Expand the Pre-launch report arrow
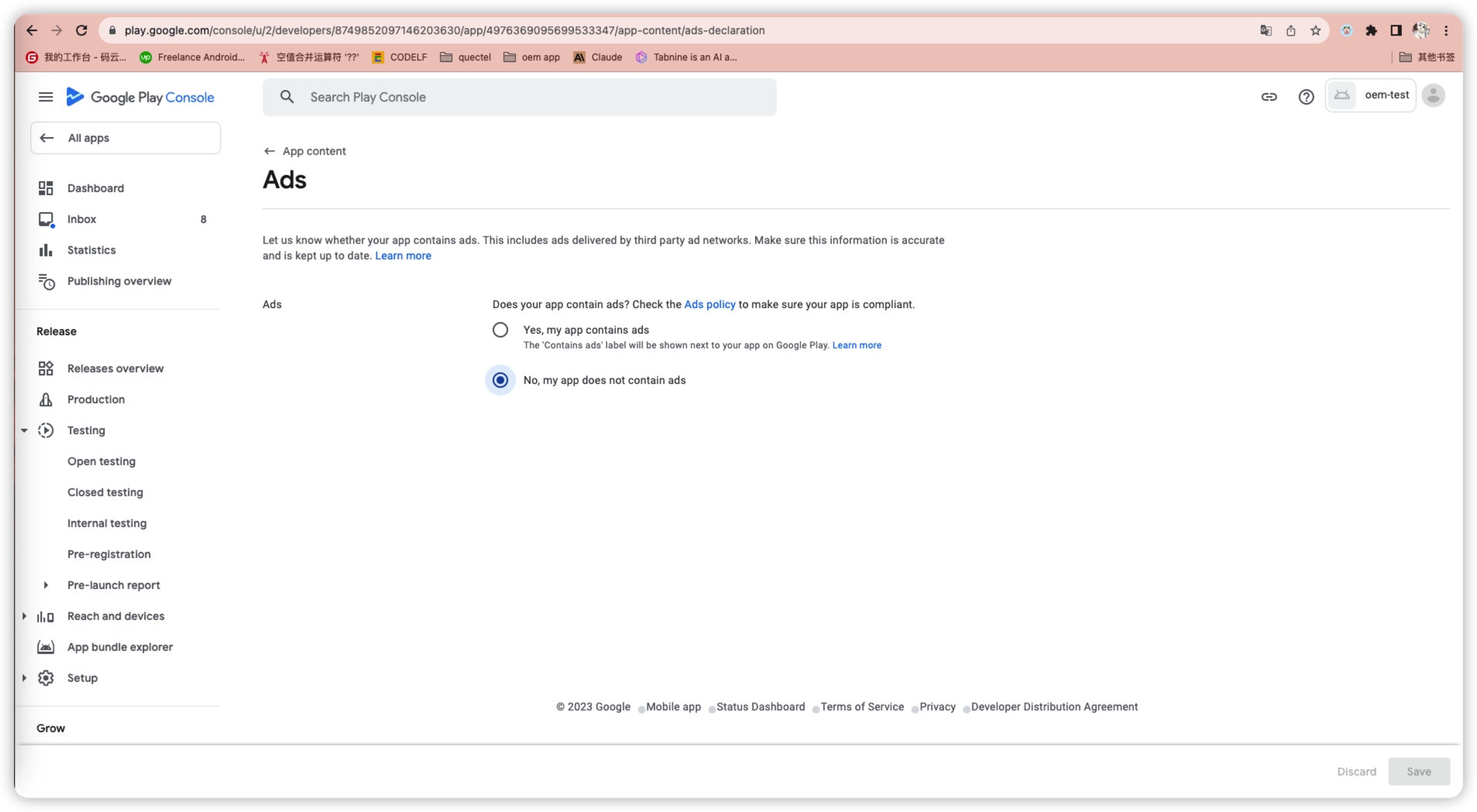1477x812 pixels. pos(46,585)
